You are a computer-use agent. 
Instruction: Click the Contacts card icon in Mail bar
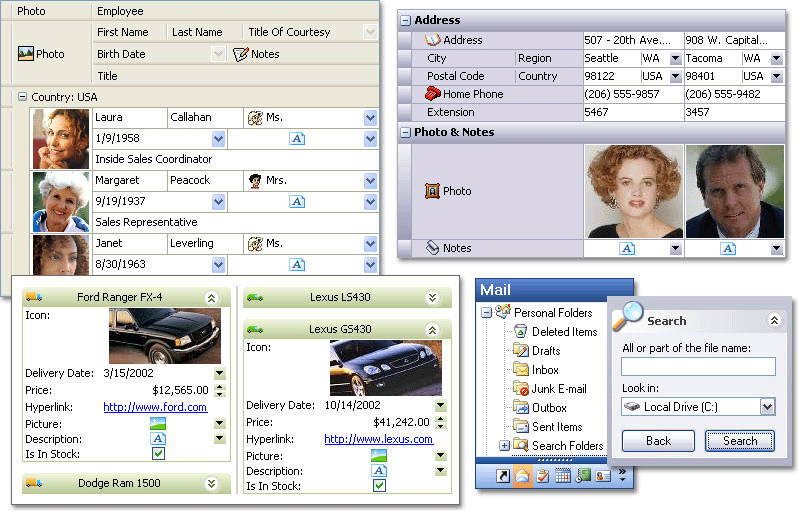point(602,476)
